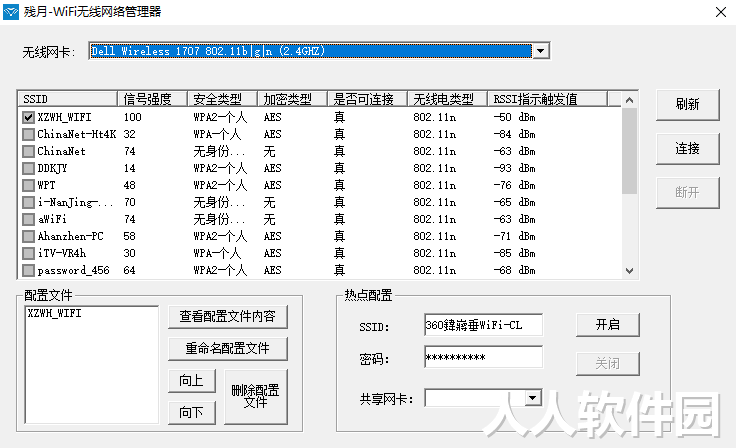The height and width of the screenshot is (448, 736).
Task: Click the 开启 hotspot start button
Action: (608, 325)
